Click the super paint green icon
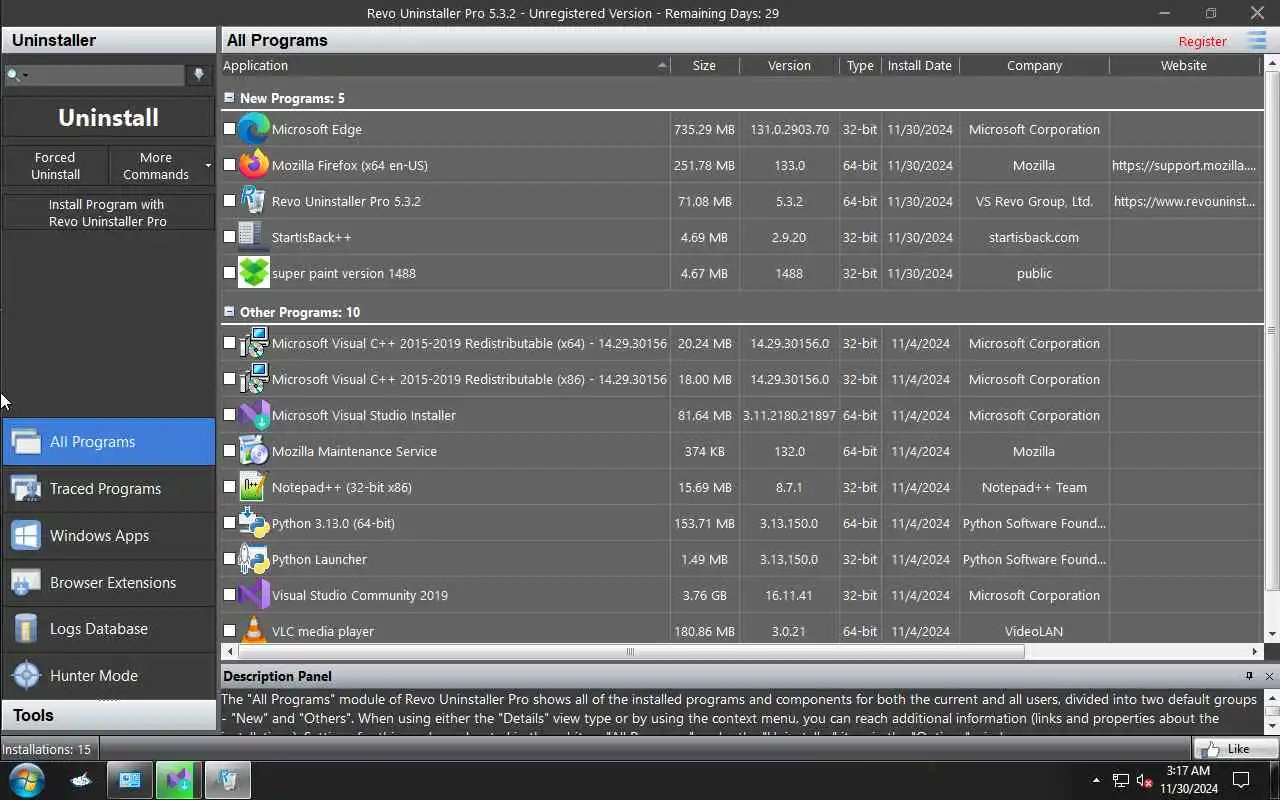The image size is (1280, 800). pos(254,273)
